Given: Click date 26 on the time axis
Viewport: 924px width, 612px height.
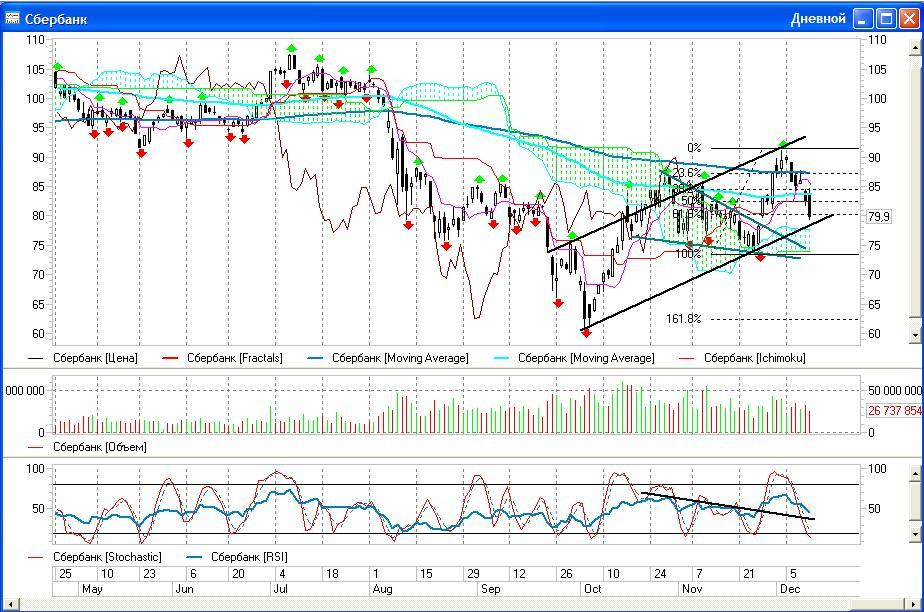Looking at the screenshot, I should point(566,574).
